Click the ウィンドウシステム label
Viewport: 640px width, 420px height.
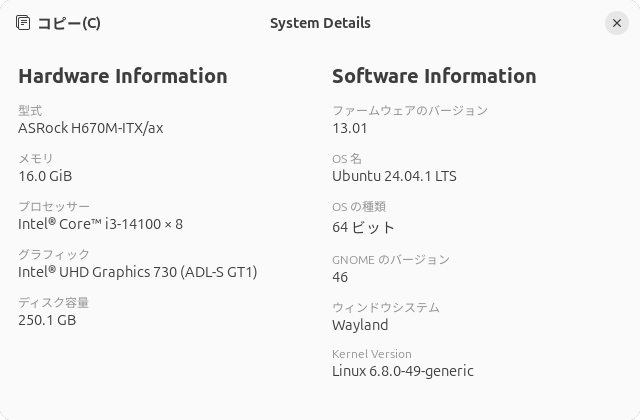tap(386, 307)
